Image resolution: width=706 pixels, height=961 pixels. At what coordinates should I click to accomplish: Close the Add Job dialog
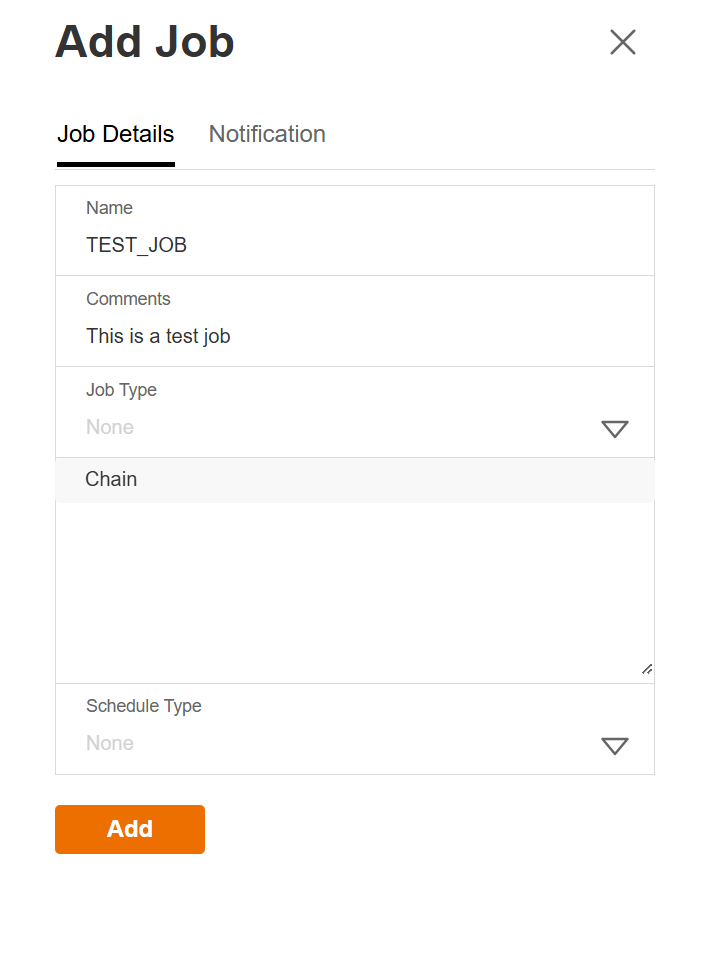point(622,42)
